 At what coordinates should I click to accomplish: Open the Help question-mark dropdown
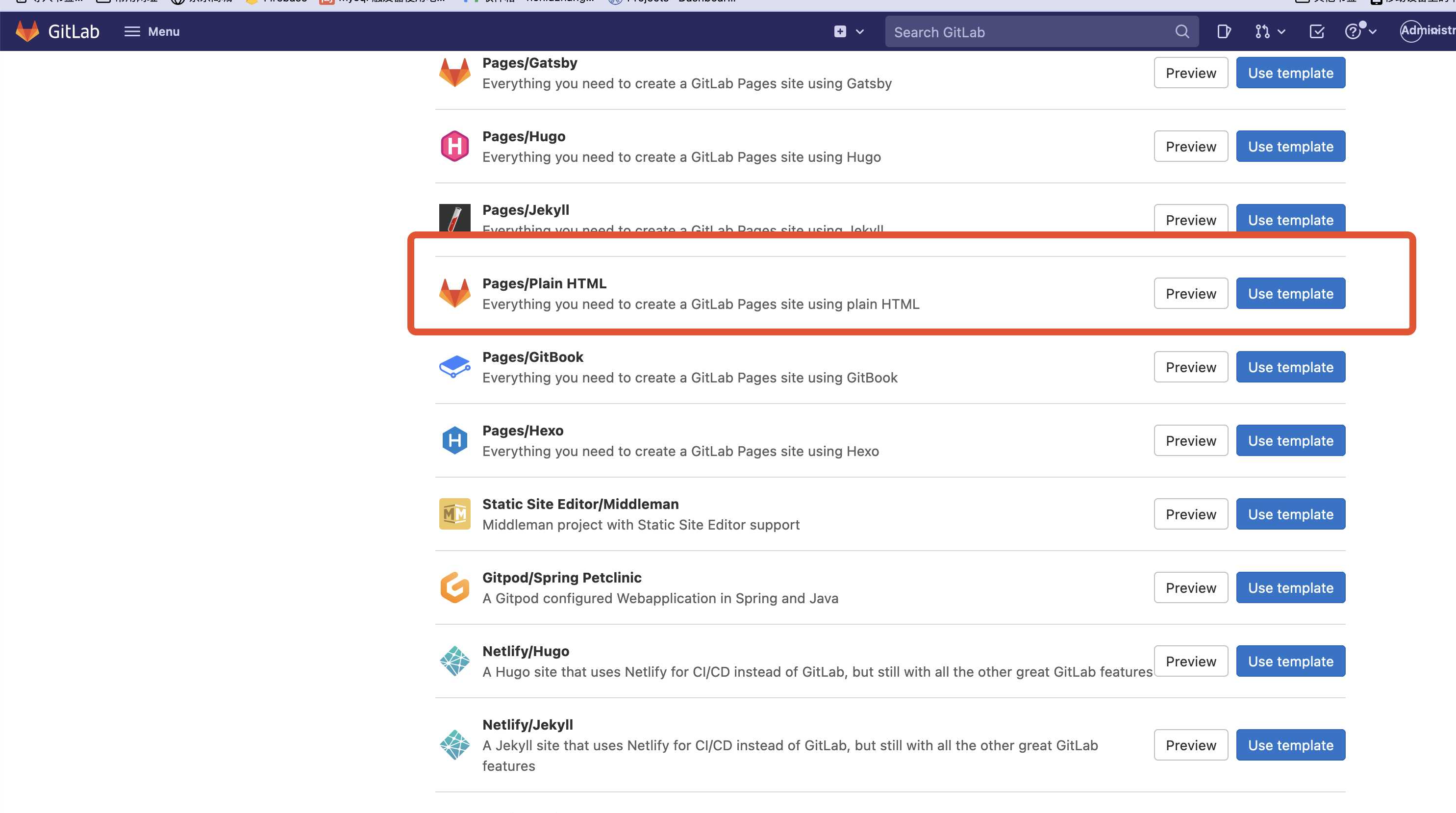pos(1360,32)
